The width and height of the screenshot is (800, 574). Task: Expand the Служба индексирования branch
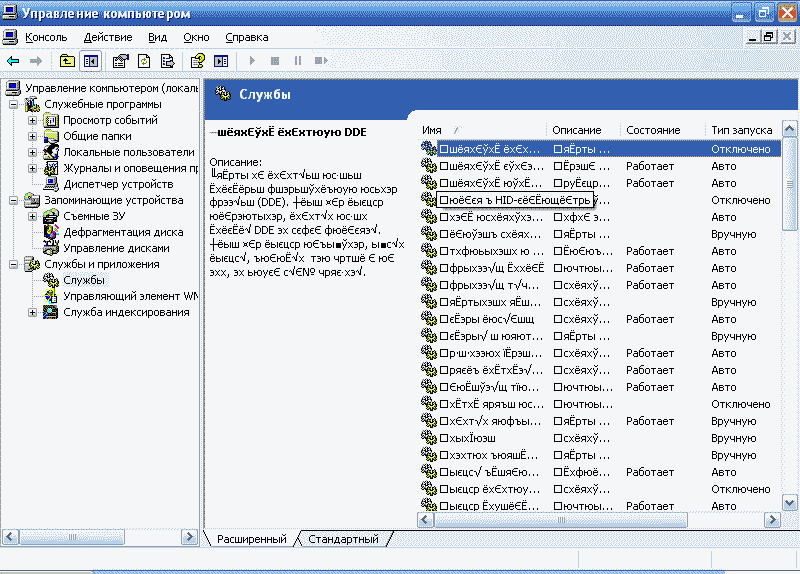(x=33, y=312)
